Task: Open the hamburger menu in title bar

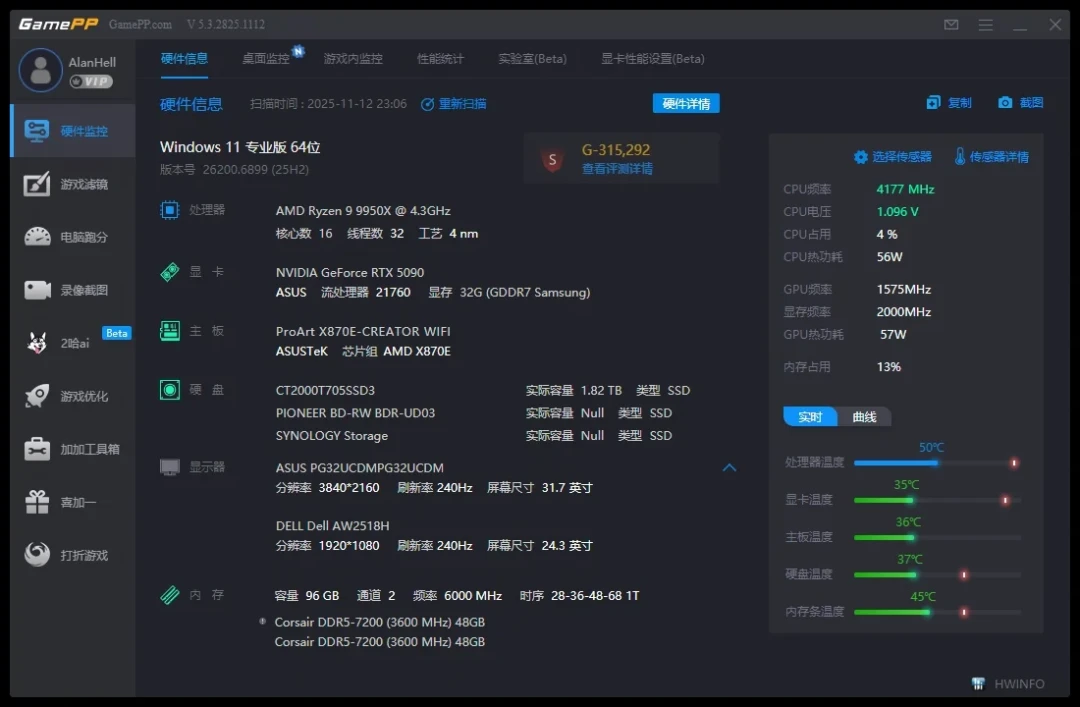Action: coord(986,25)
